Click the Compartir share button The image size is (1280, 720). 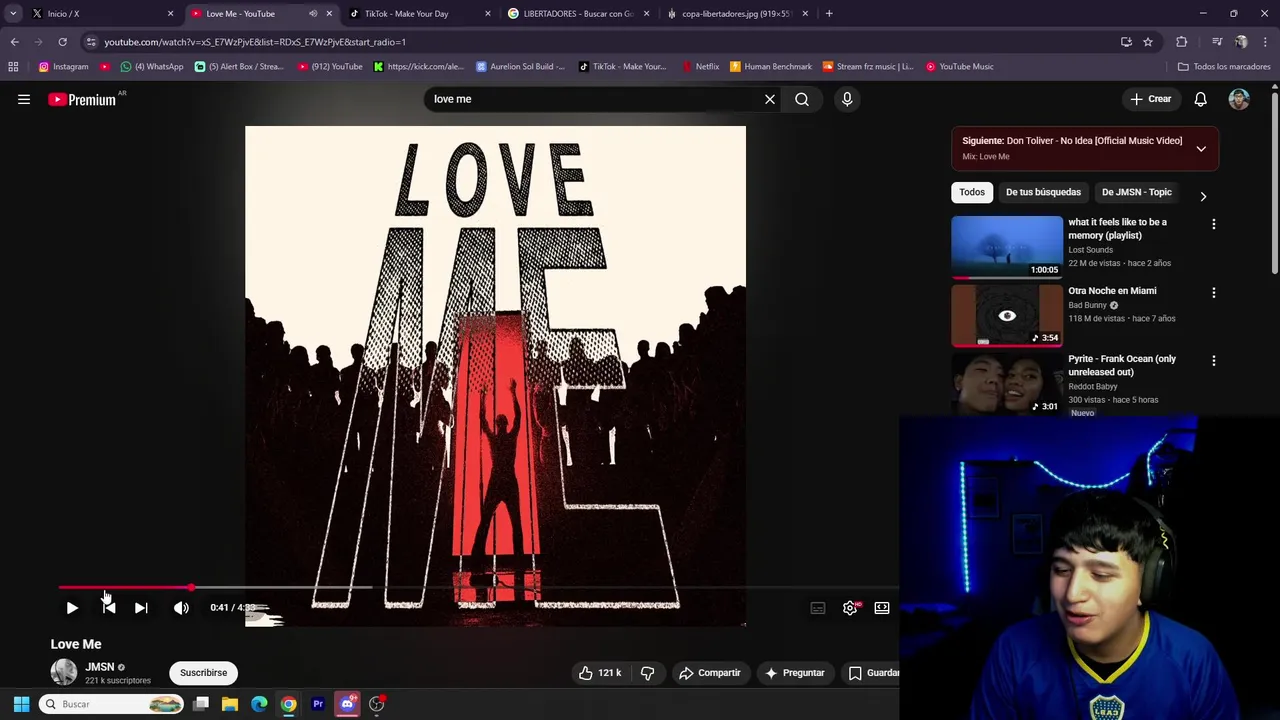(709, 673)
